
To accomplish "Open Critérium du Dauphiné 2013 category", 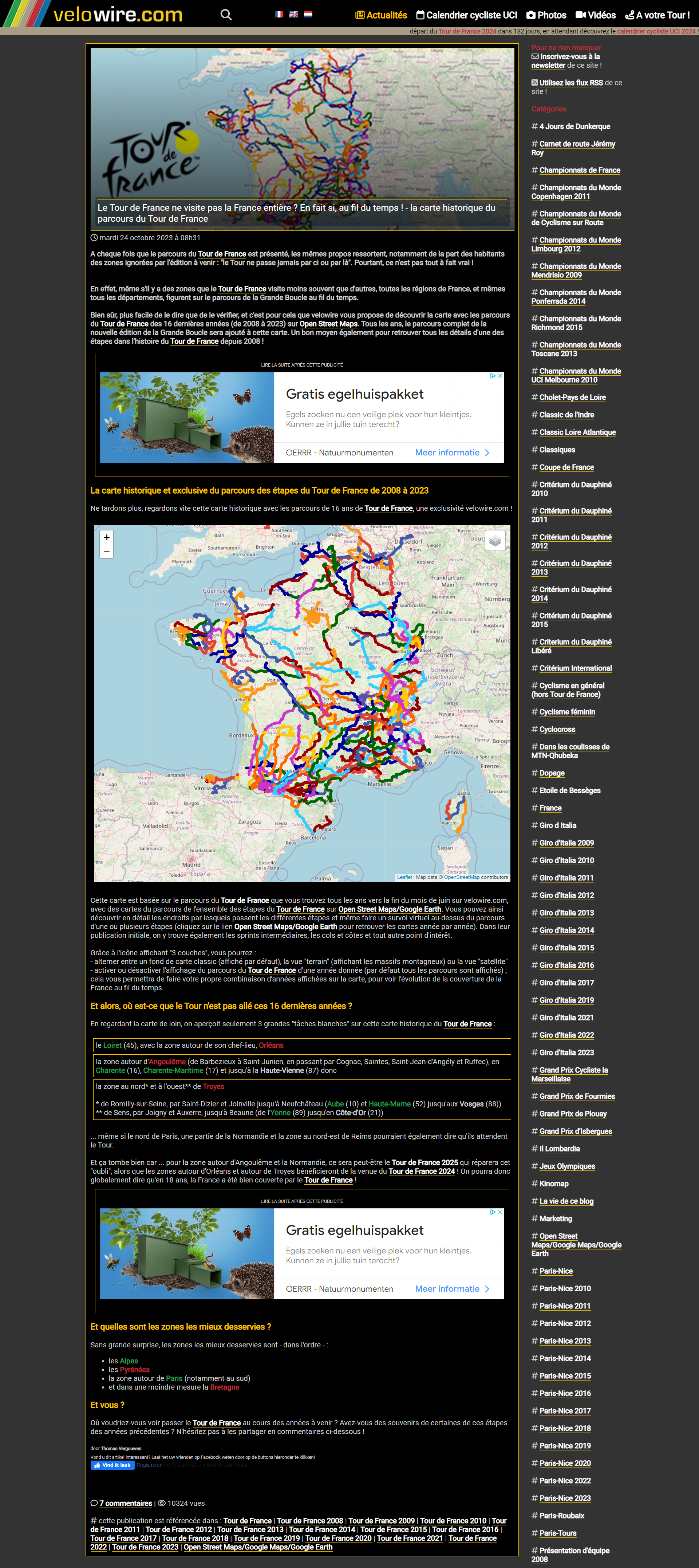I will 572,568.
